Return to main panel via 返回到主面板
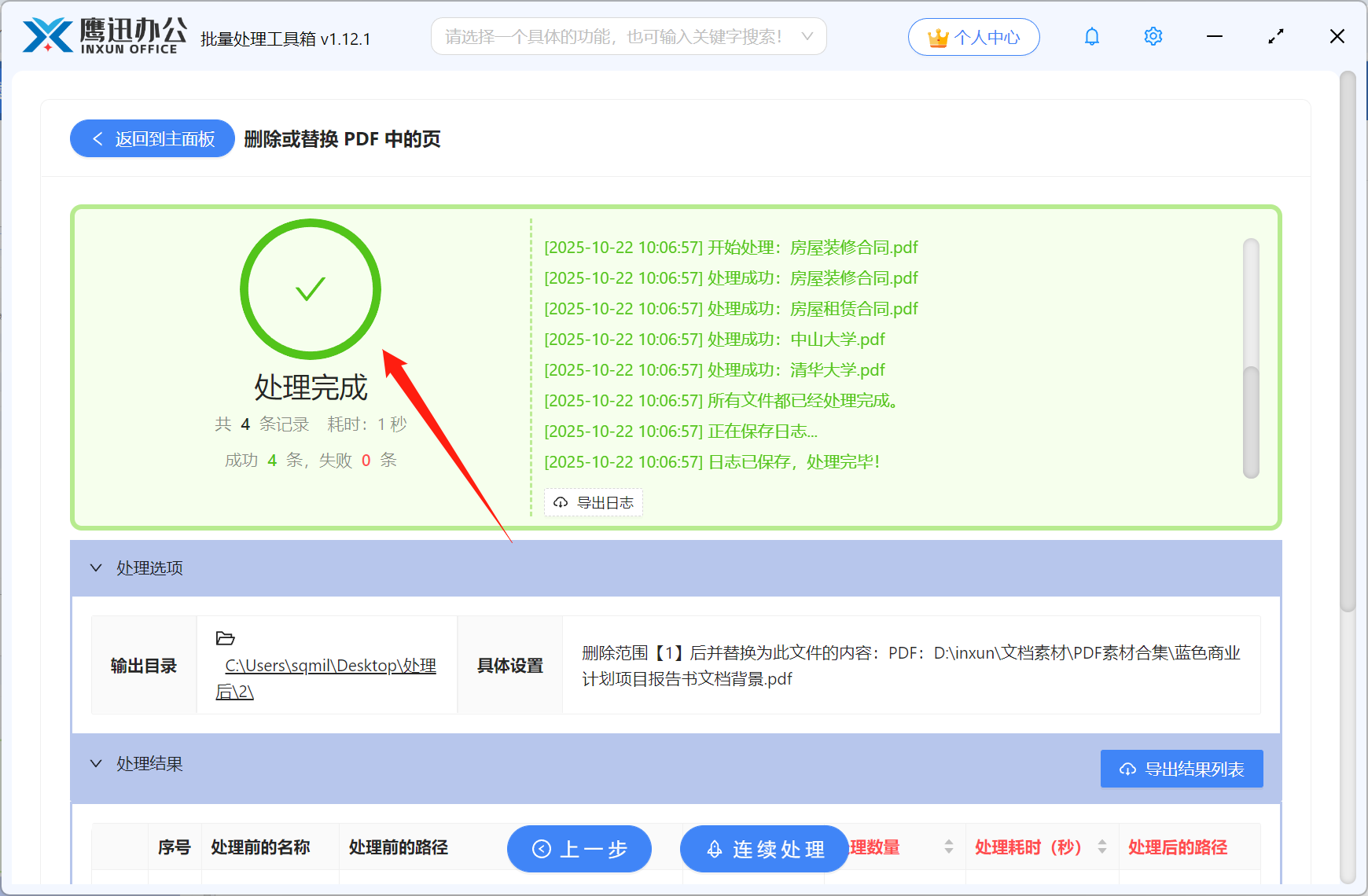The image size is (1368, 896). 153,139
